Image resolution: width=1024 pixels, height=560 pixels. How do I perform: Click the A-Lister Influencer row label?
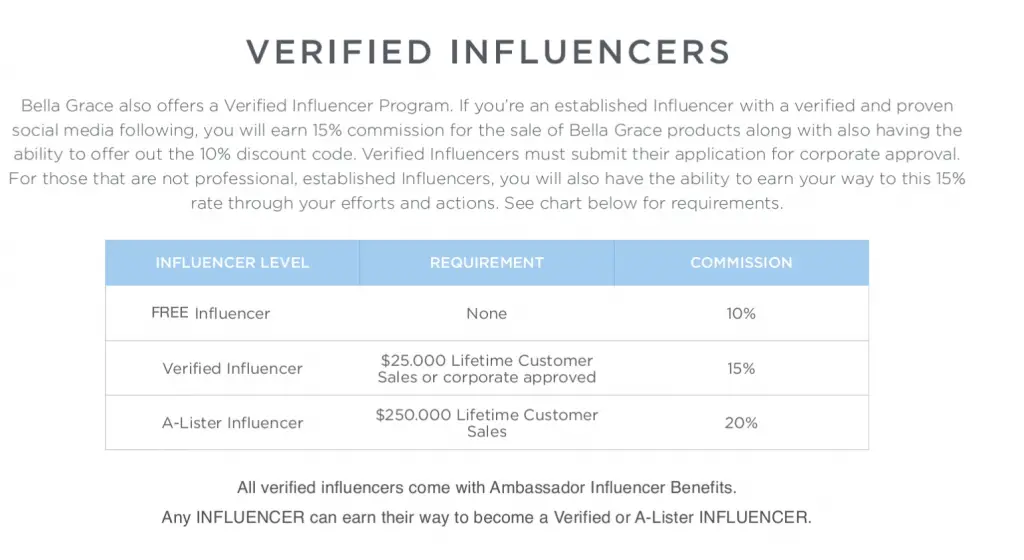[232, 423]
